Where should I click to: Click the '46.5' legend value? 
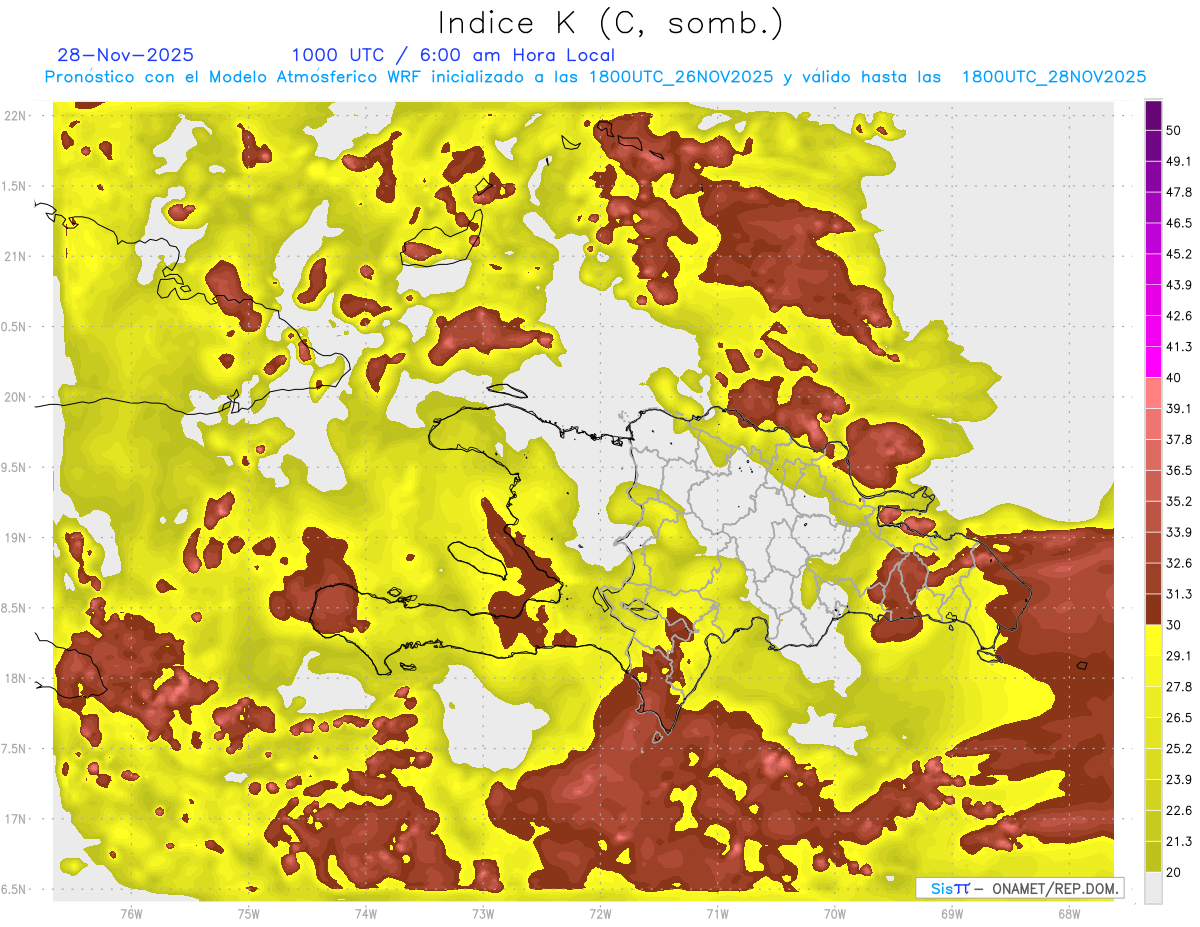(1179, 223)
